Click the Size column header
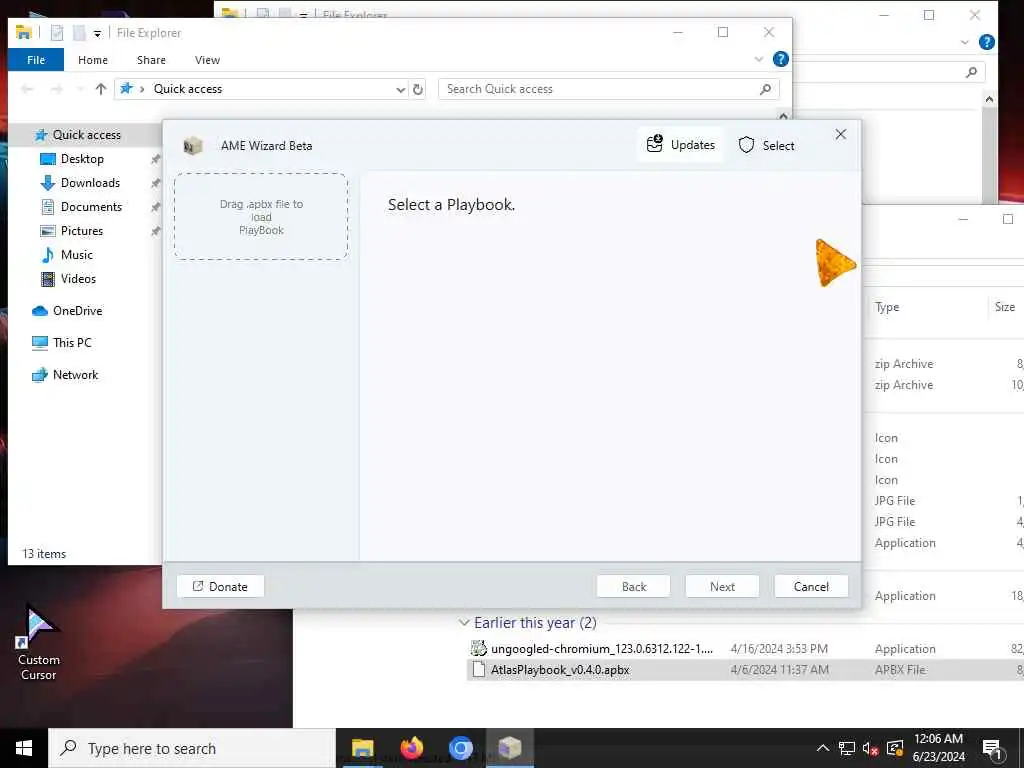Image resolution: width=1024 pixels, height=768 pixels. [x=1004, y=307]
